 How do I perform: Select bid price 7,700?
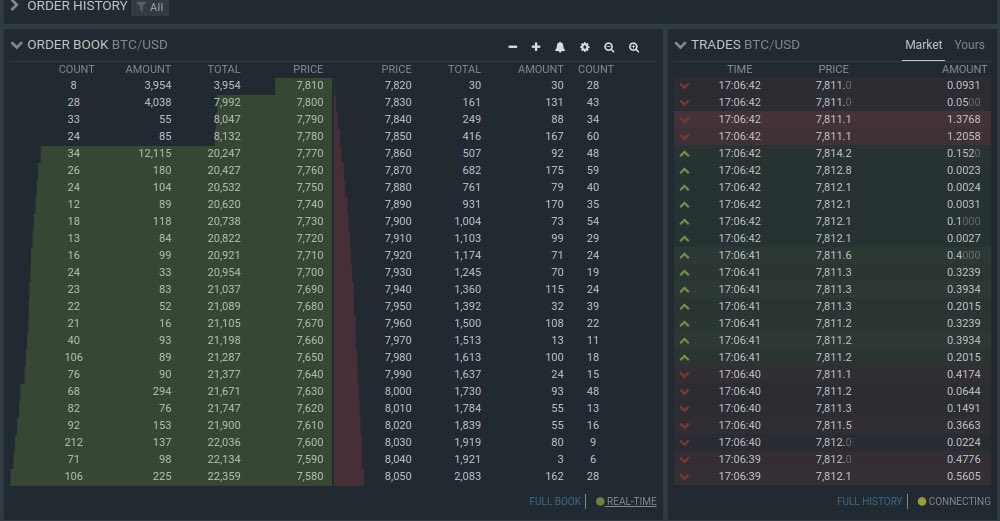309,272
